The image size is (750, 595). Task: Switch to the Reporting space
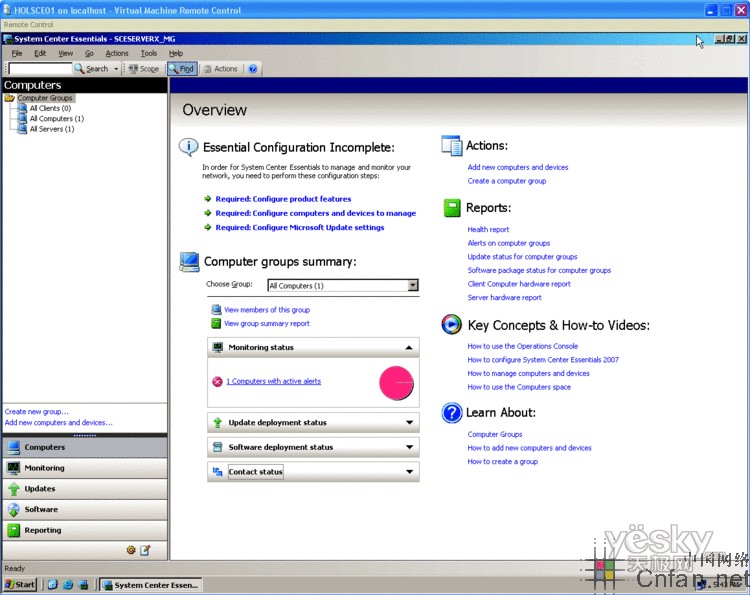[85, 530]
